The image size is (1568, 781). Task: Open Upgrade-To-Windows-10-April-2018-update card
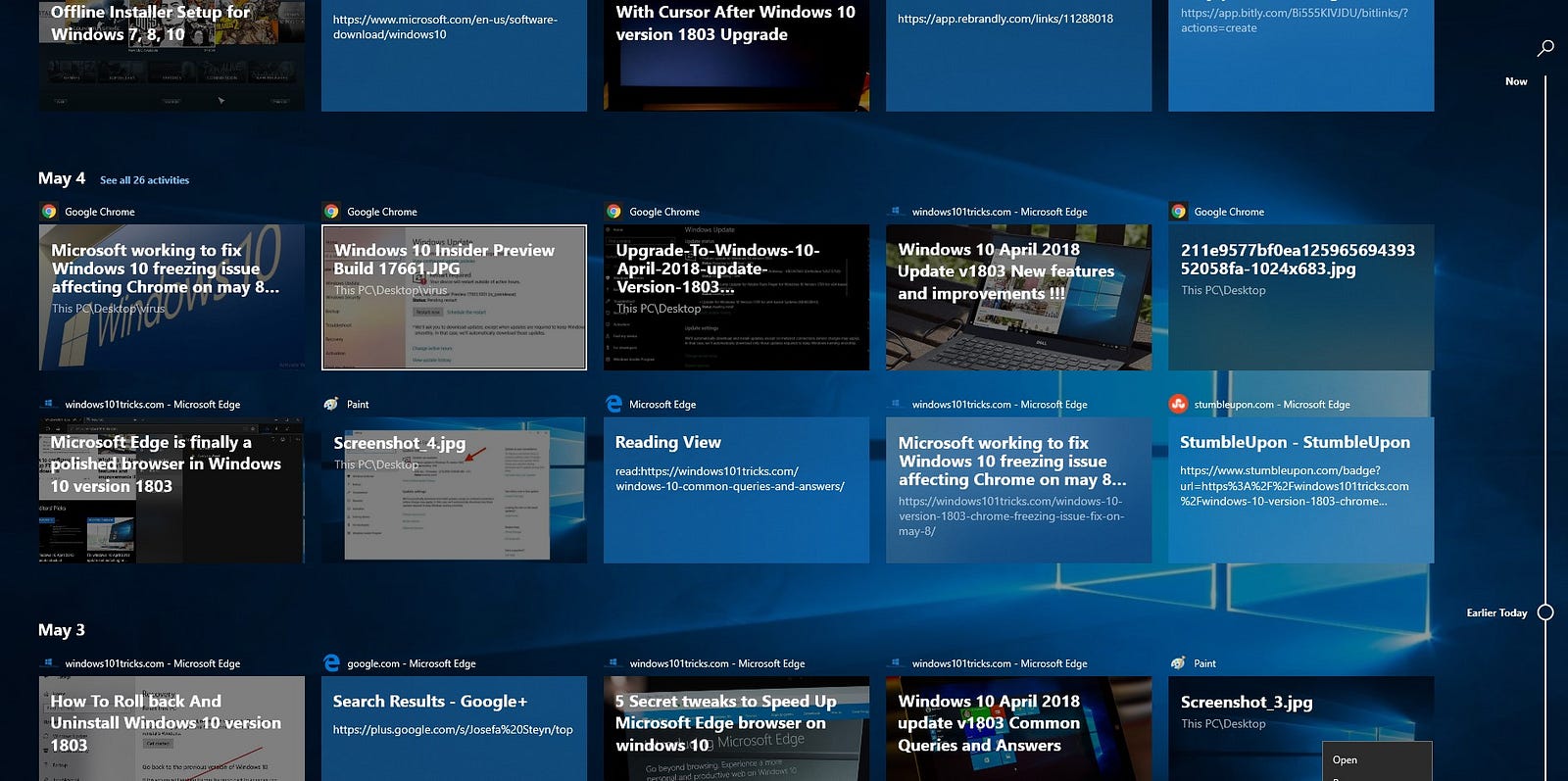point(736,298)
